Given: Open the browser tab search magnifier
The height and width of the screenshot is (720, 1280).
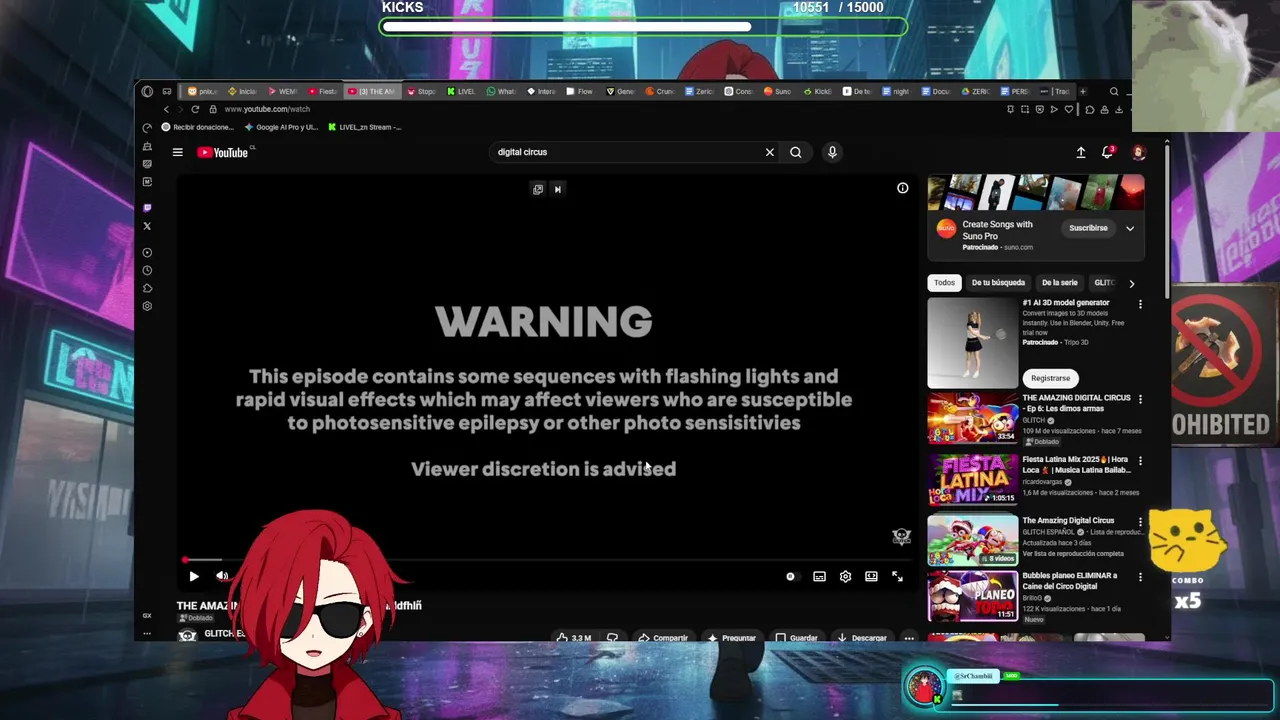Looking at the screenshot, I should click(x=1114, y=91).
